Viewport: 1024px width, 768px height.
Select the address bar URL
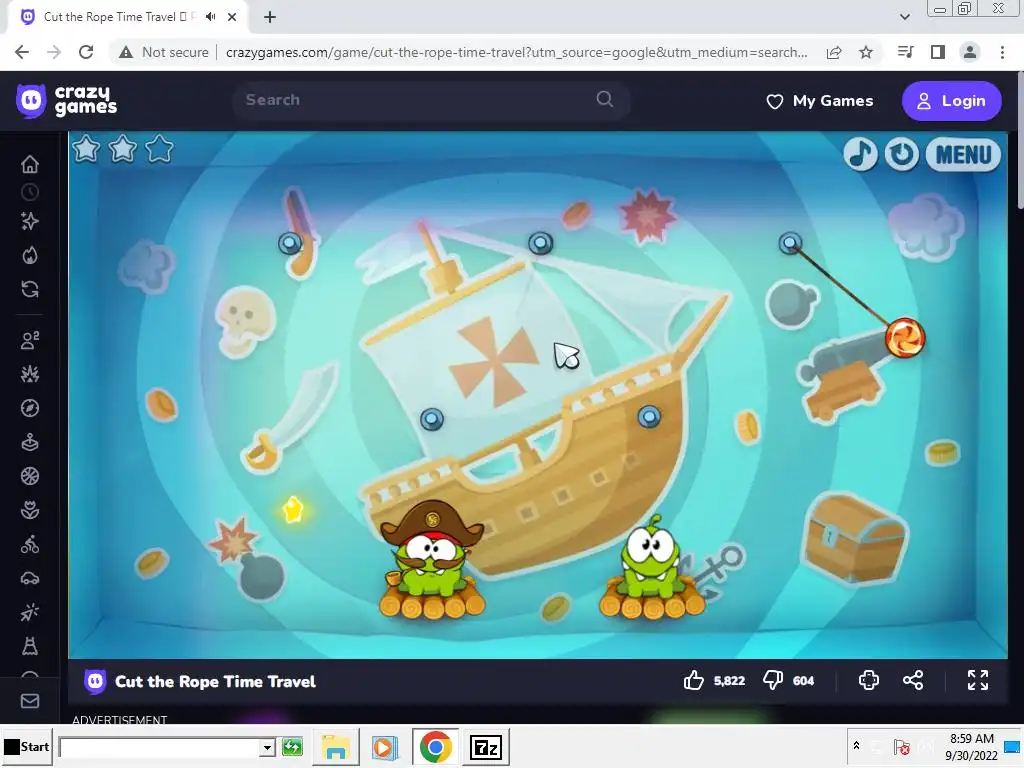tap(516, 52)
